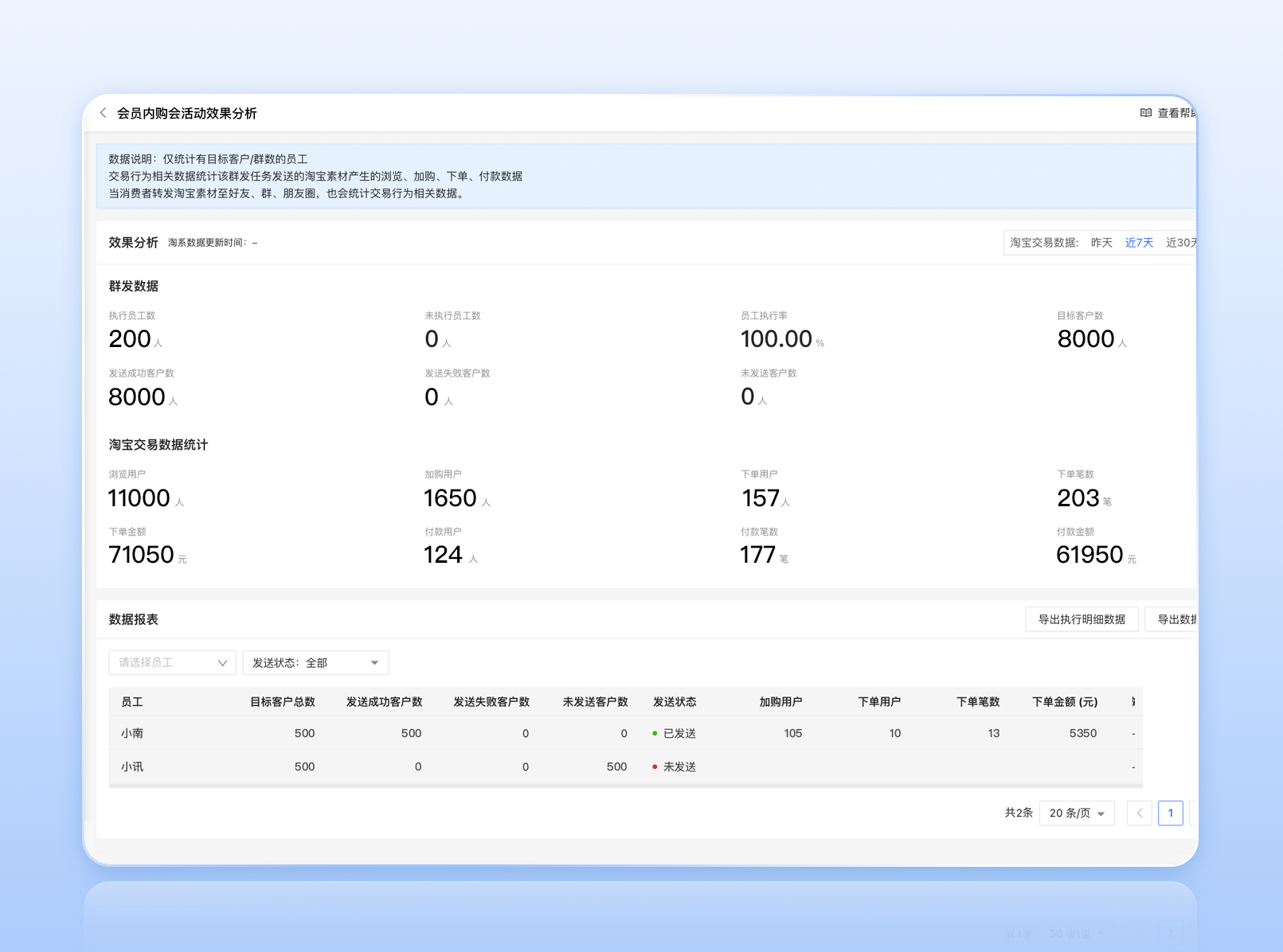Viewport: 1283px width, 952px height.
Task: Click the 淘宝交易数据统计 section heading
Action: coord(158,445)
